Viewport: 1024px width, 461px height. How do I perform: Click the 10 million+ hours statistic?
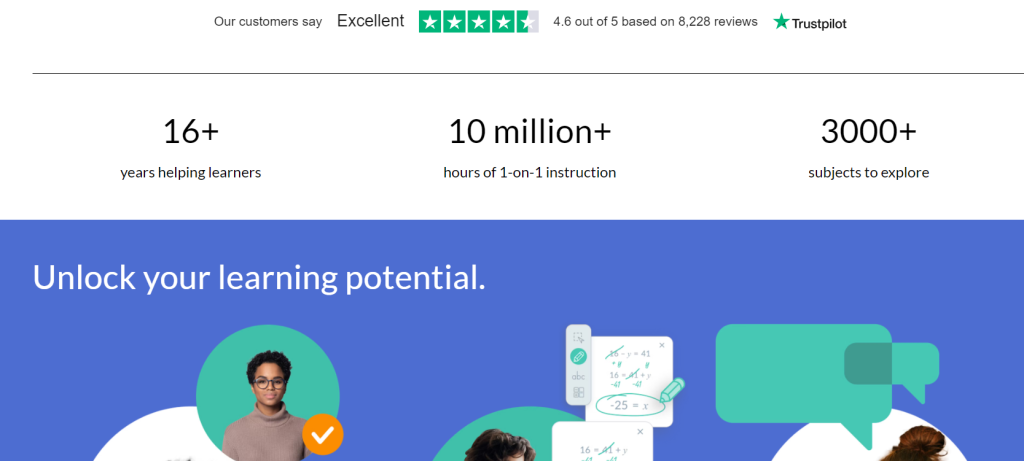click(x=529, y=131)
